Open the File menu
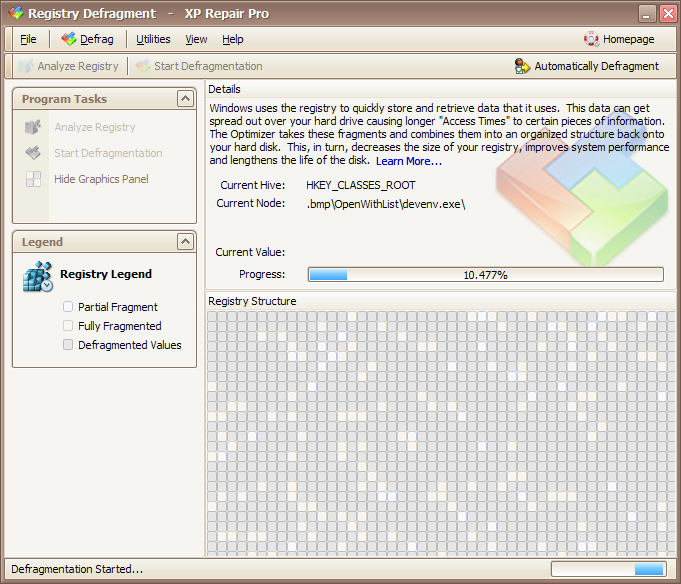The image size is (681, 584). 28,39
